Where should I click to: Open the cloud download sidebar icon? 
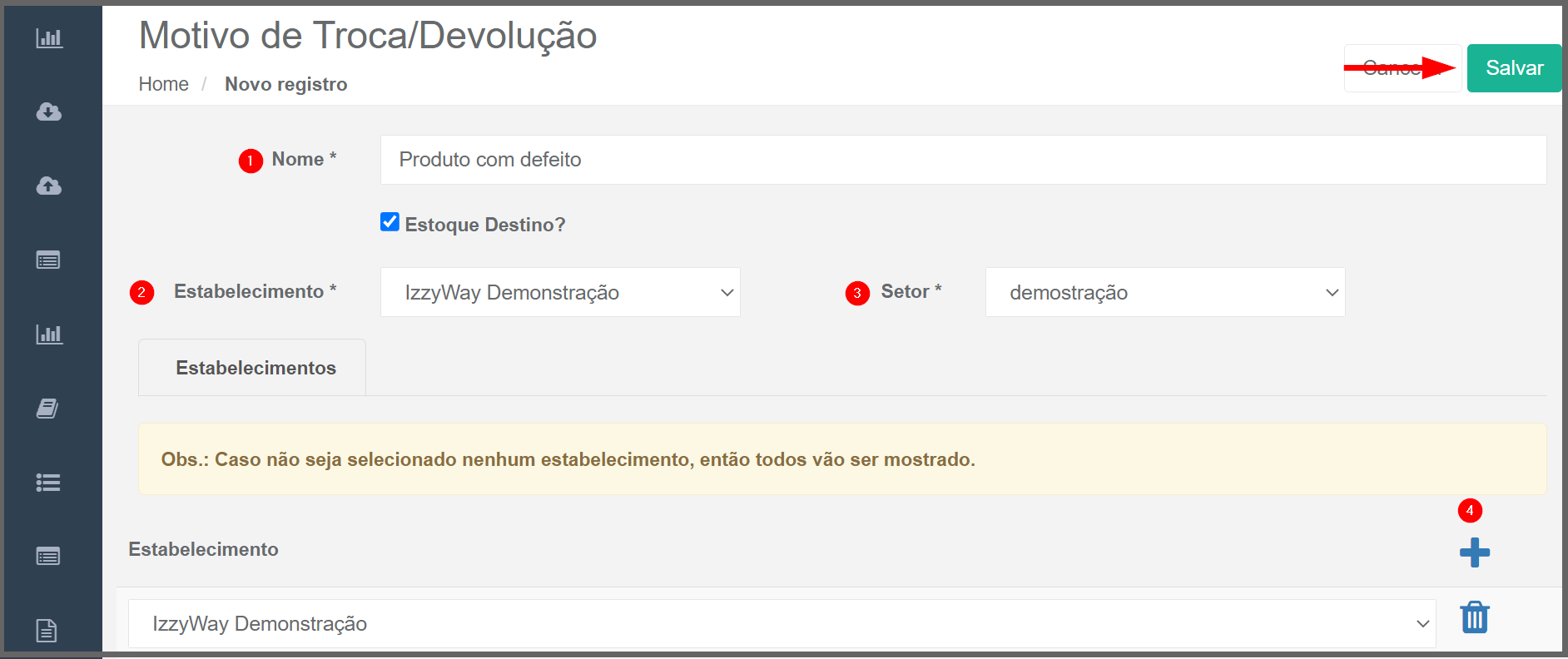pos(49,111)
